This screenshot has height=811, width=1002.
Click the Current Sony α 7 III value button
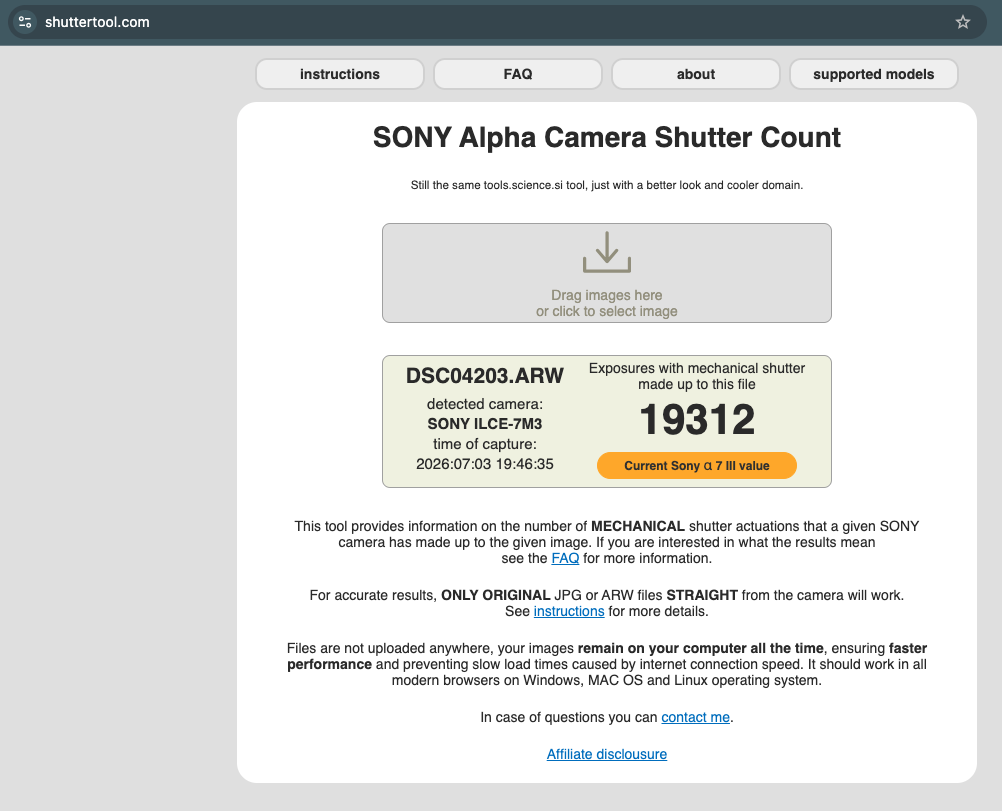(697, 465)
